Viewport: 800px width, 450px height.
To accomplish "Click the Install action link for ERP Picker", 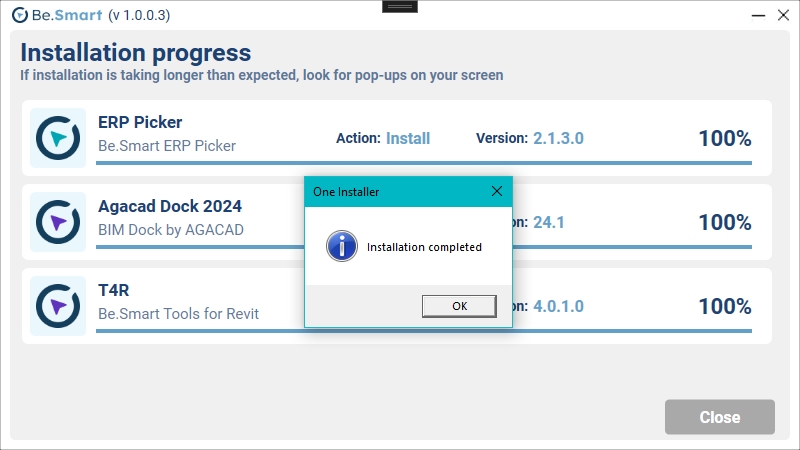I will click(408, 138).
